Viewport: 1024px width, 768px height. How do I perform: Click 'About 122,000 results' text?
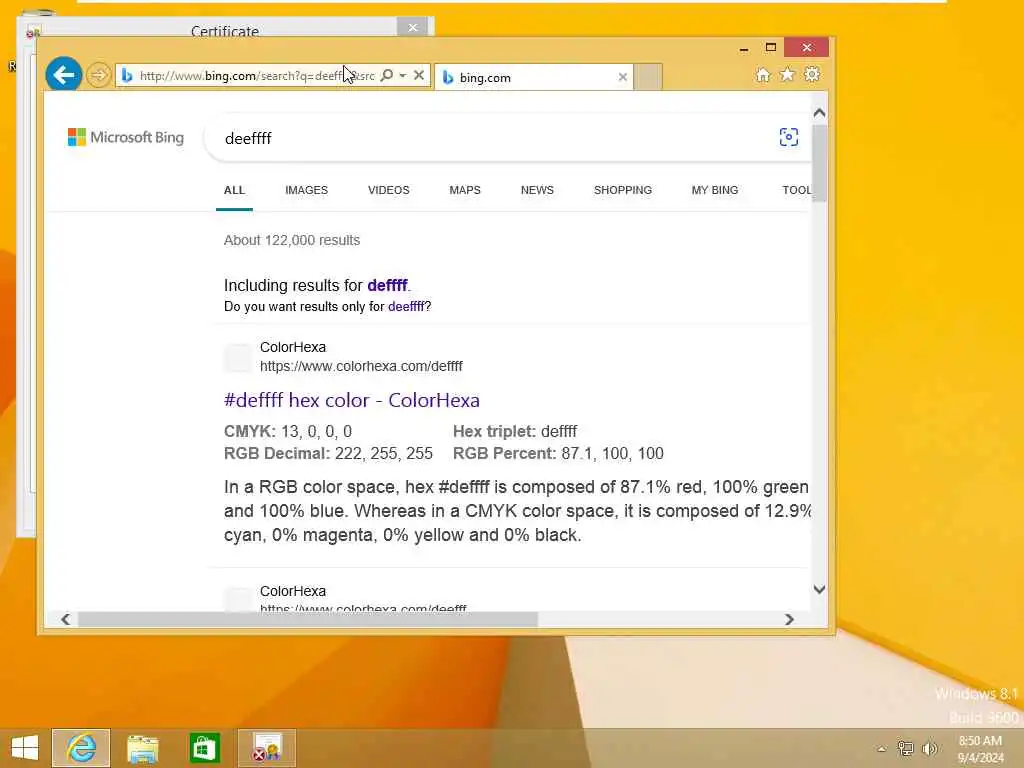[x=292, y=240]
